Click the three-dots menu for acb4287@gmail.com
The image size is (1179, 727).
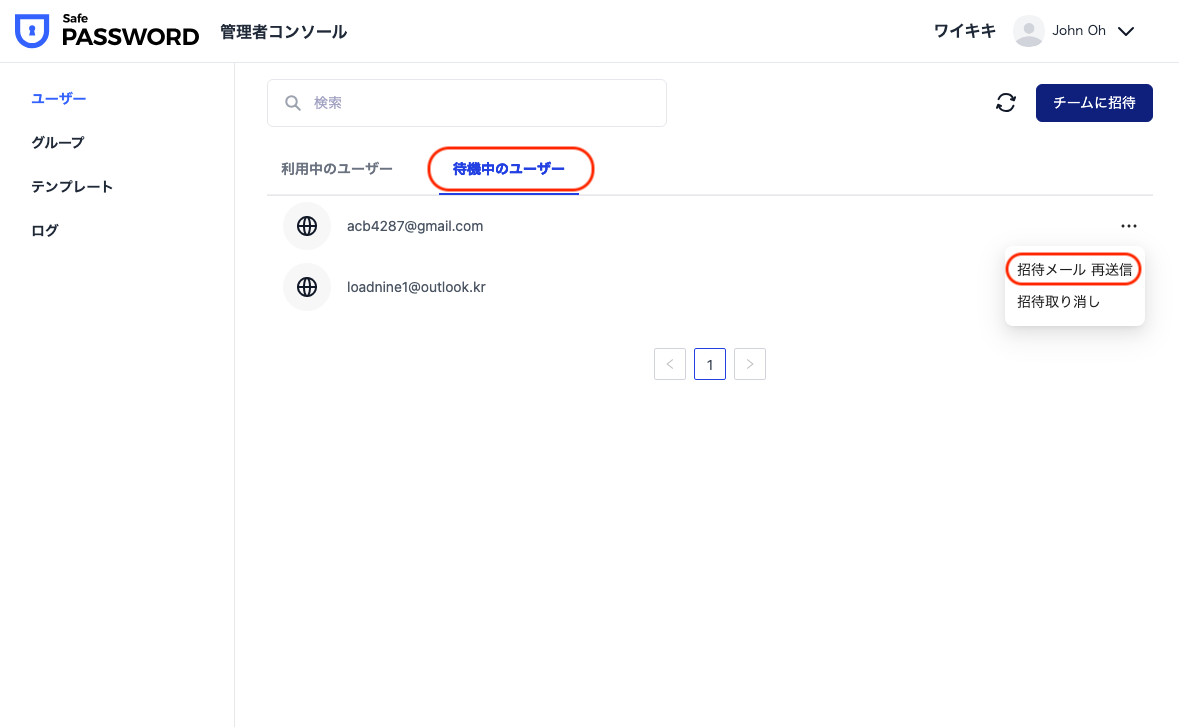pyautogui.click(x=1129, y=226)
